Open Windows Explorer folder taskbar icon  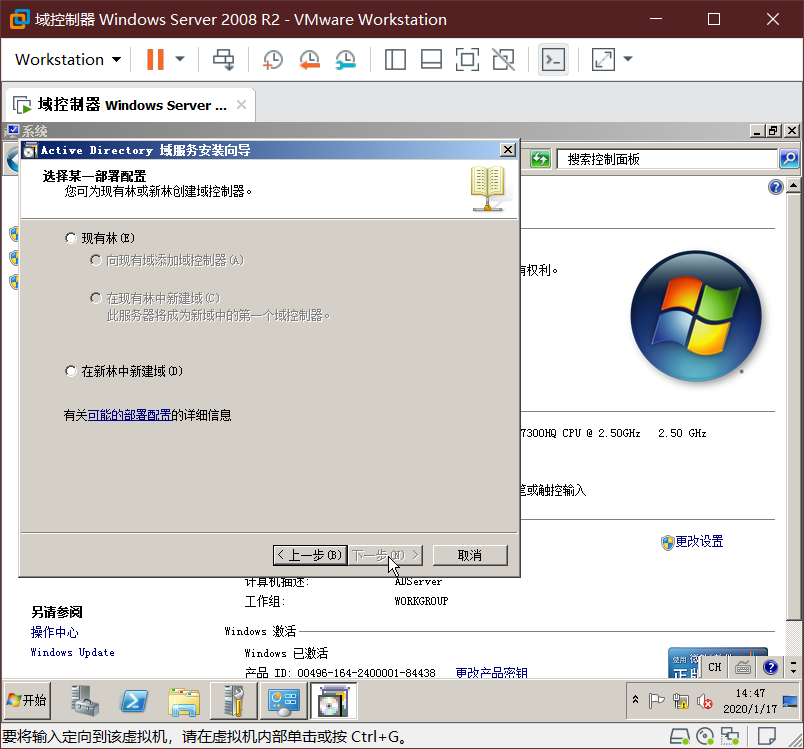(184, 702)
